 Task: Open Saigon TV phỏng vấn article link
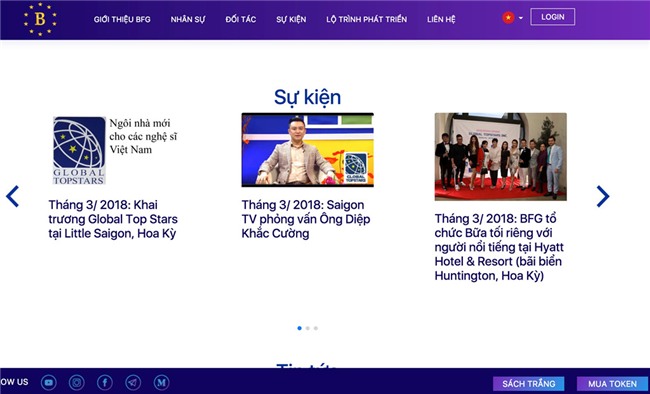[x=306, y=219]
